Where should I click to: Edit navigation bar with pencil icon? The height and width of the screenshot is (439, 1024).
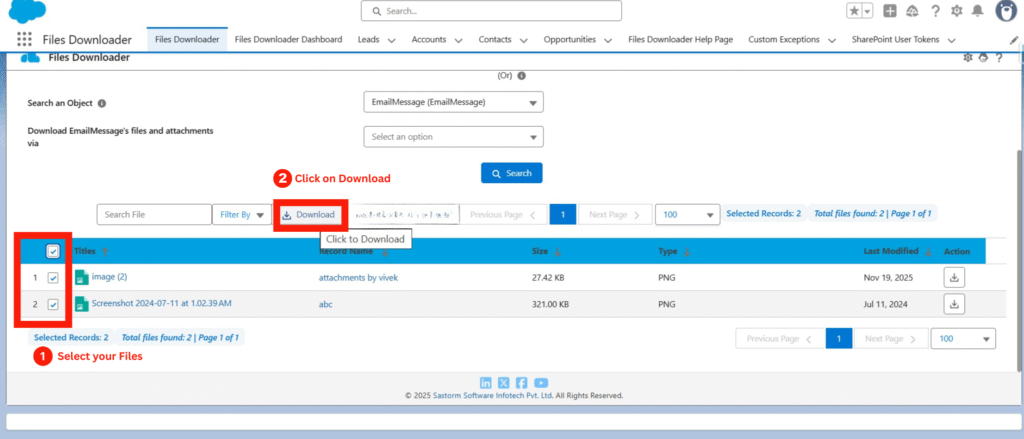[x=1014, y=40]
